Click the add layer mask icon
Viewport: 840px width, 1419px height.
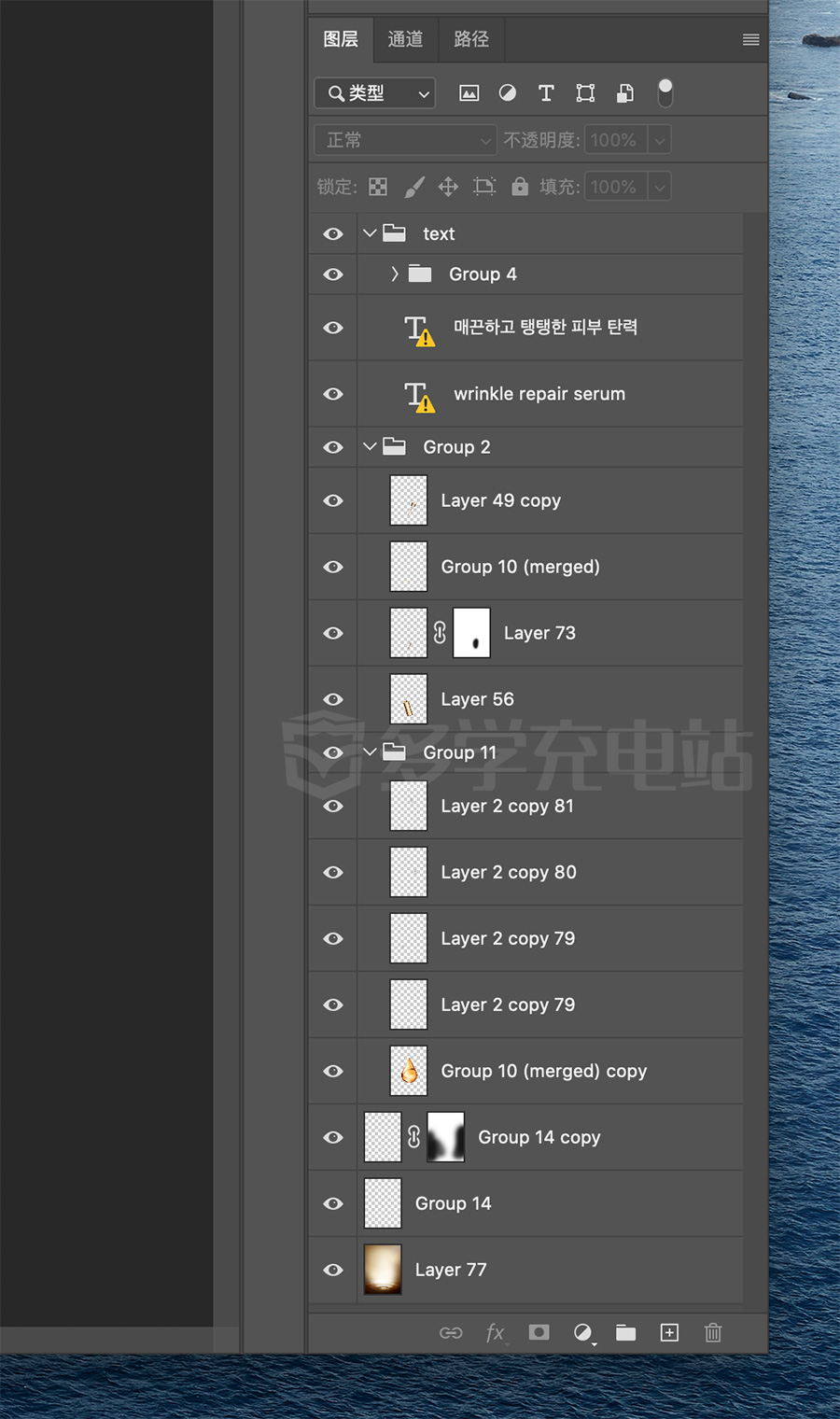pos(539,1332)
